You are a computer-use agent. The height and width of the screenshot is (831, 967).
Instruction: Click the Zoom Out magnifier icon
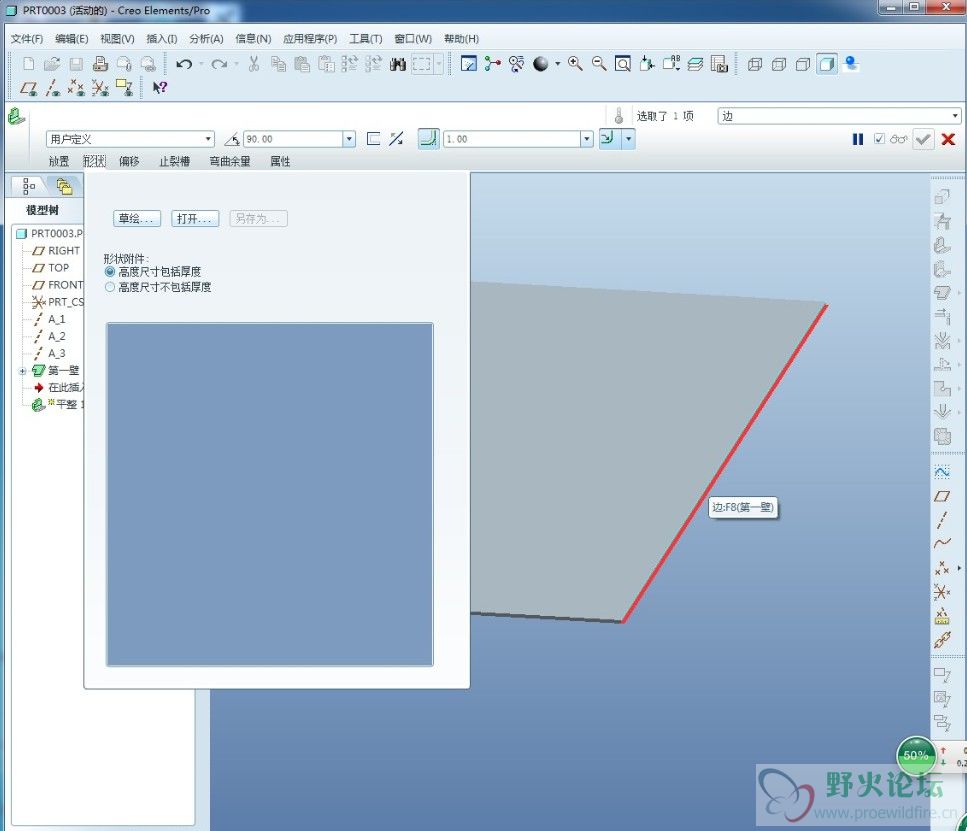[599, 64]
